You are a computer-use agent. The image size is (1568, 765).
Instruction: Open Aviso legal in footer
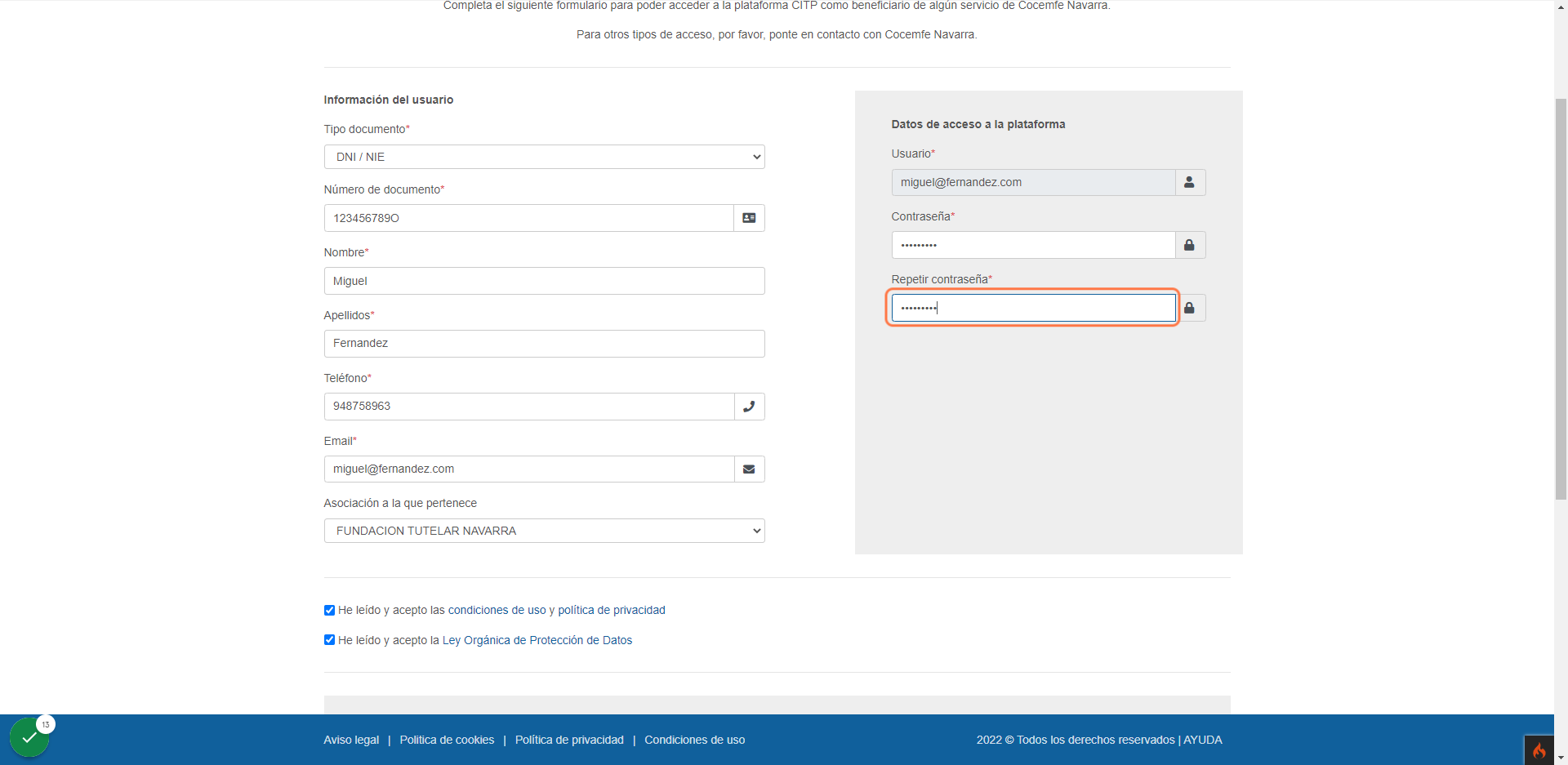(x=351, y=740)
